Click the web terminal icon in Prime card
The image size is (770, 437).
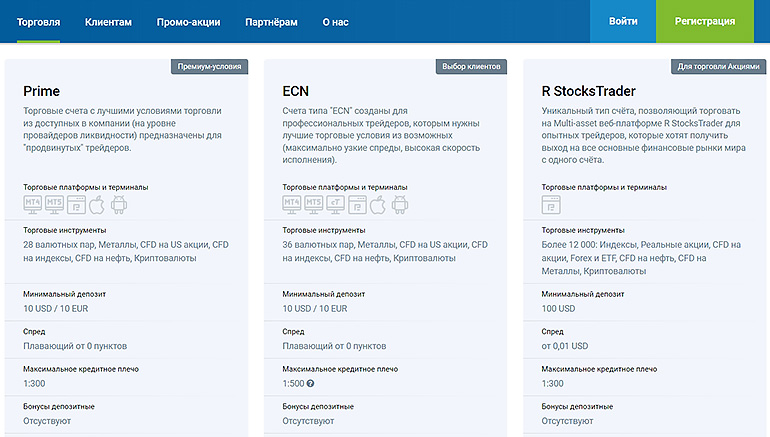click(76, 205)
